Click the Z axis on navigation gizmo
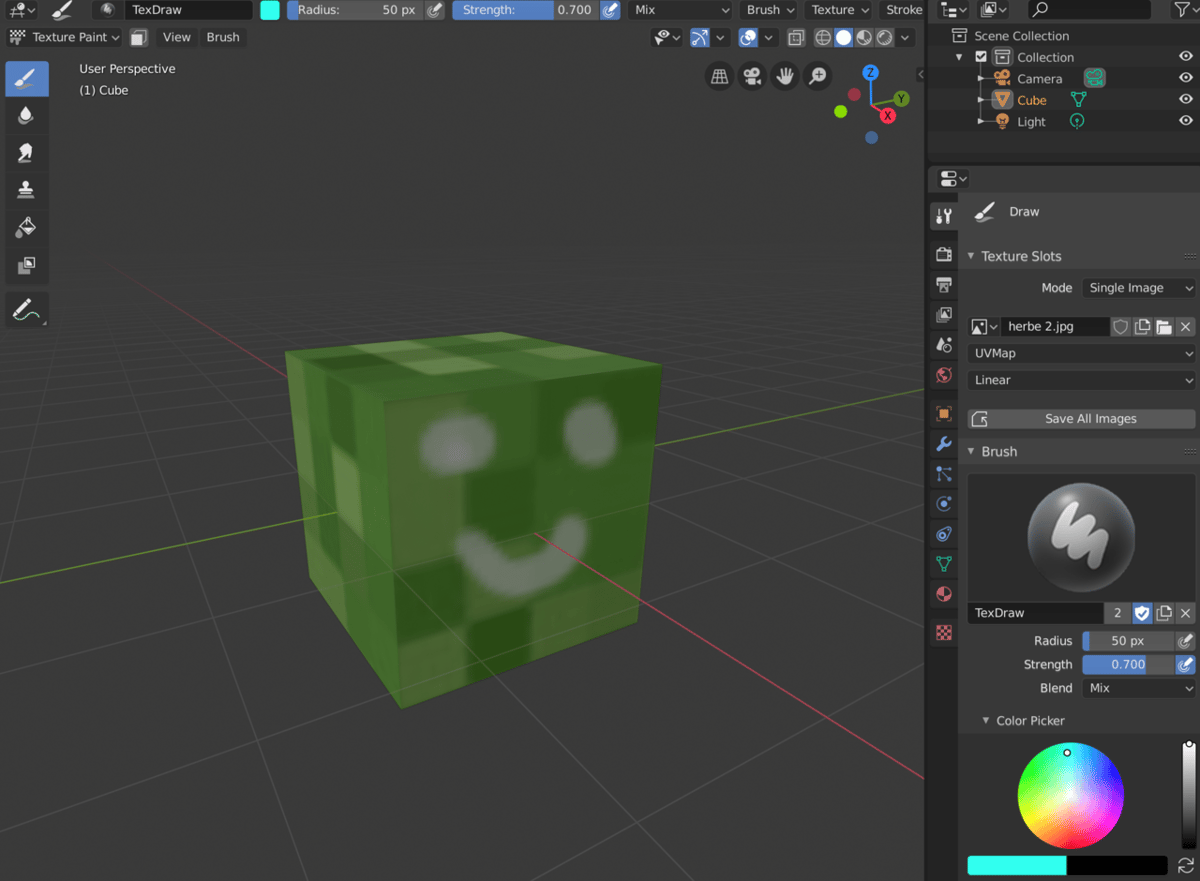Viewport: 1200px width, 881px height. tap(871, 73)
